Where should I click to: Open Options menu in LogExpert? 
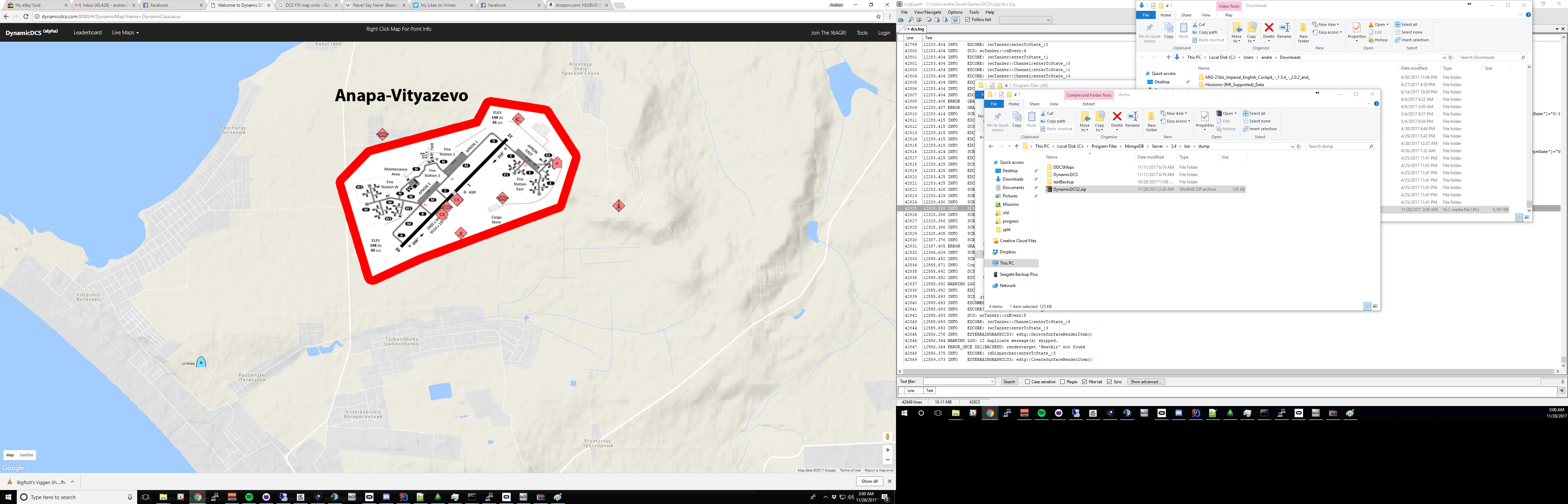pos(955,12)
